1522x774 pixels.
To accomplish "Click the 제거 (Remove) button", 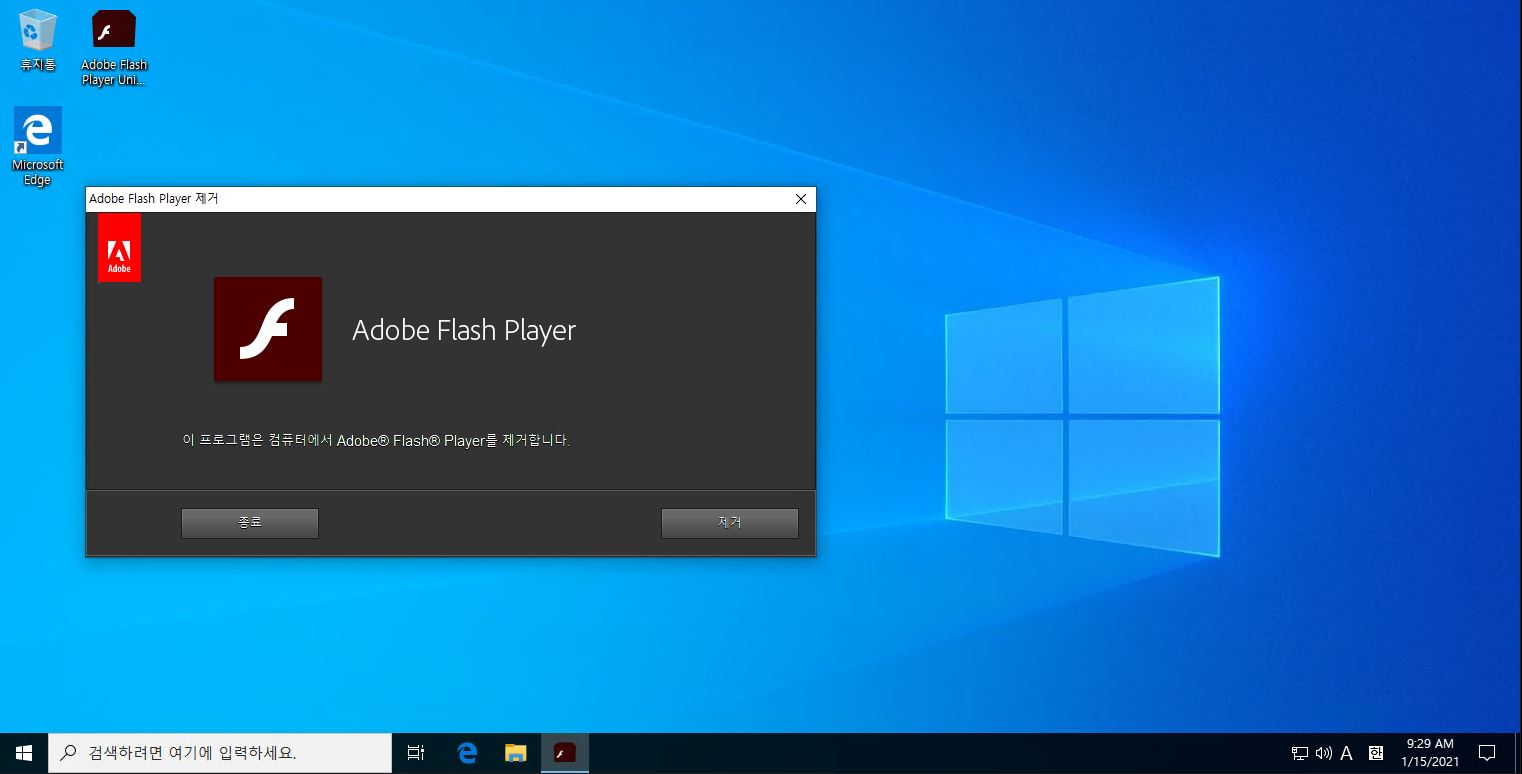I will click(x=729, y=523).
